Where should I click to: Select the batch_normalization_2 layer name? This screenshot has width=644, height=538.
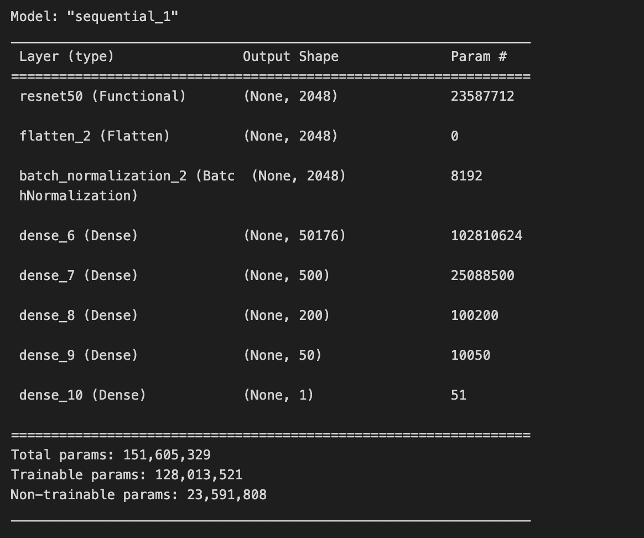(127, 176)
